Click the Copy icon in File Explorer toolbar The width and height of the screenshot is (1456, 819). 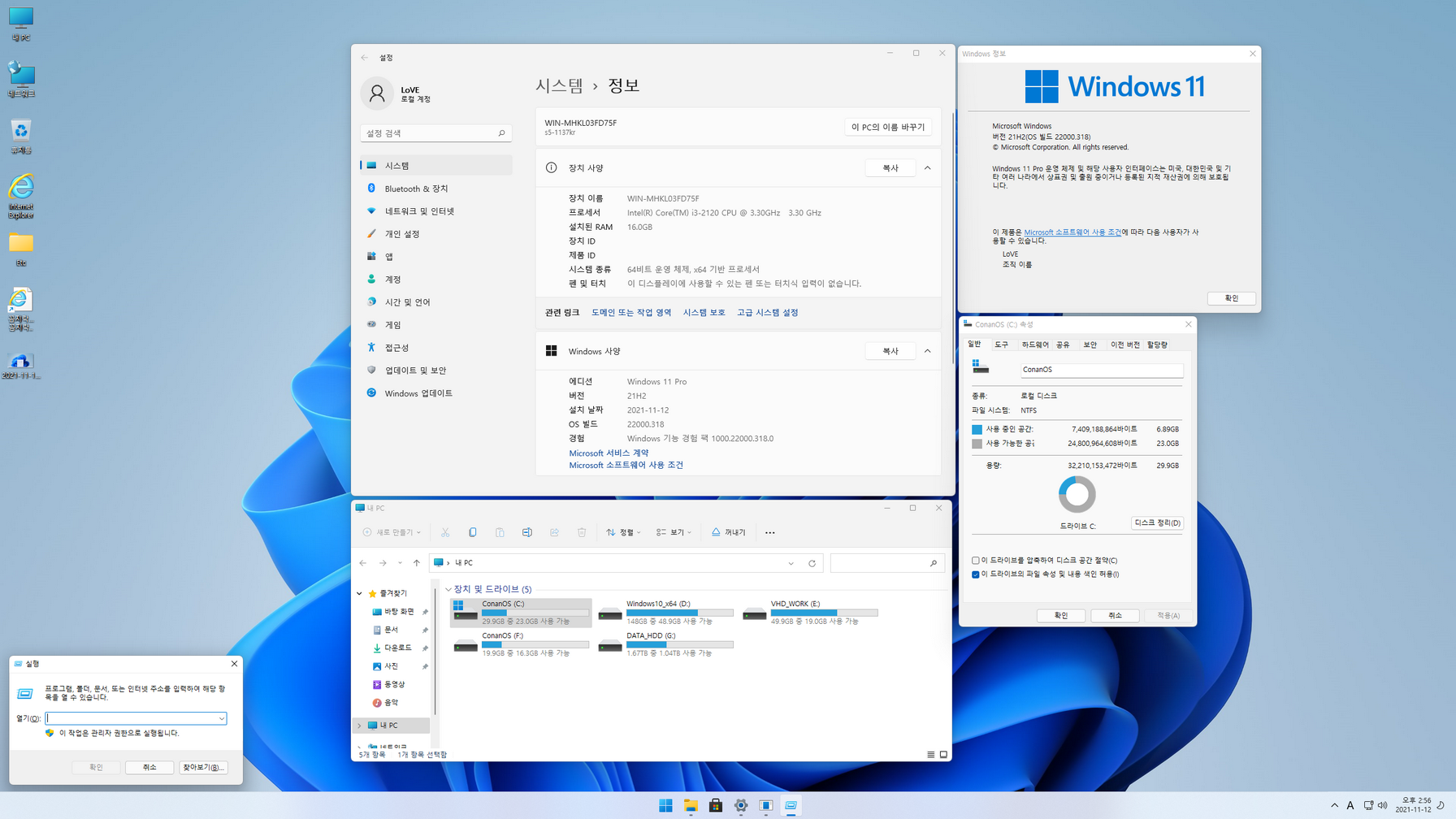click(x=472, y=532)
